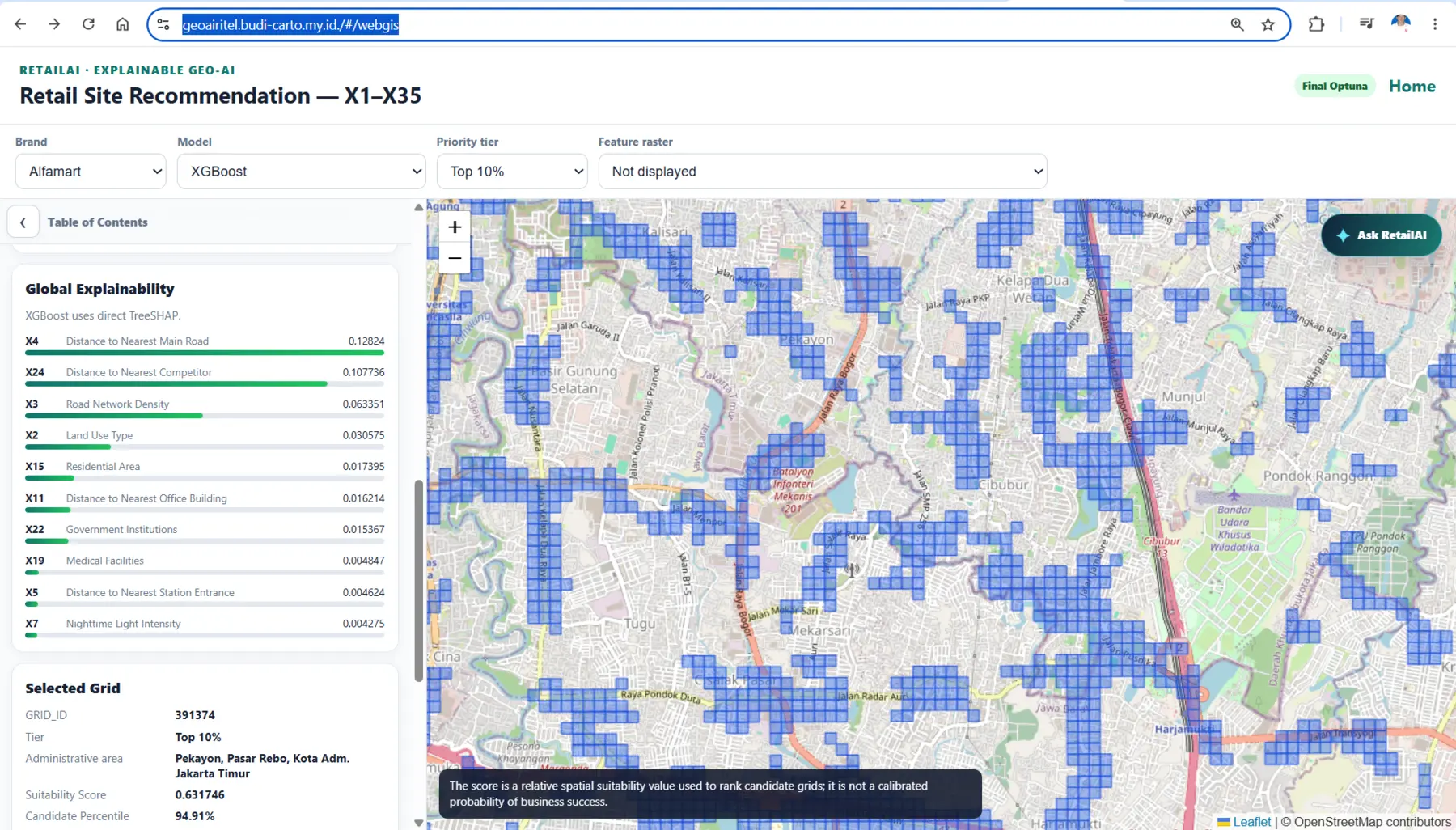Viewport: 1456px width, 830px height.
Task: Select the Table of Contents label
Action: point(97,222)
